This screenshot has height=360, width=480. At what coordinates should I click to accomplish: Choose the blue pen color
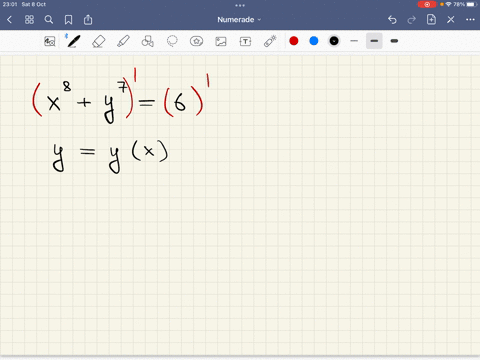tap(314, 41)
